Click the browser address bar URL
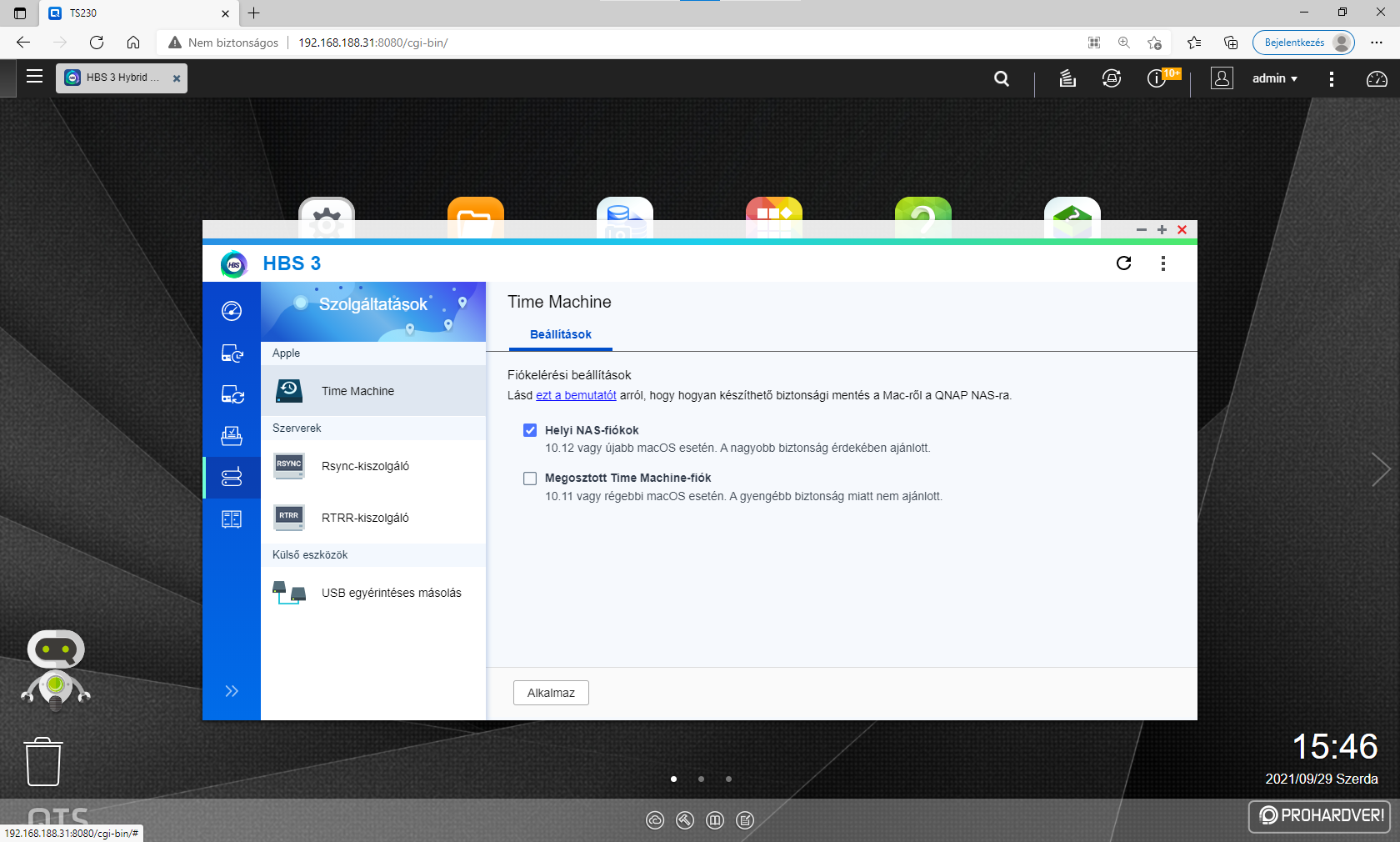The image size is (1400, 842). click(372, 43)
